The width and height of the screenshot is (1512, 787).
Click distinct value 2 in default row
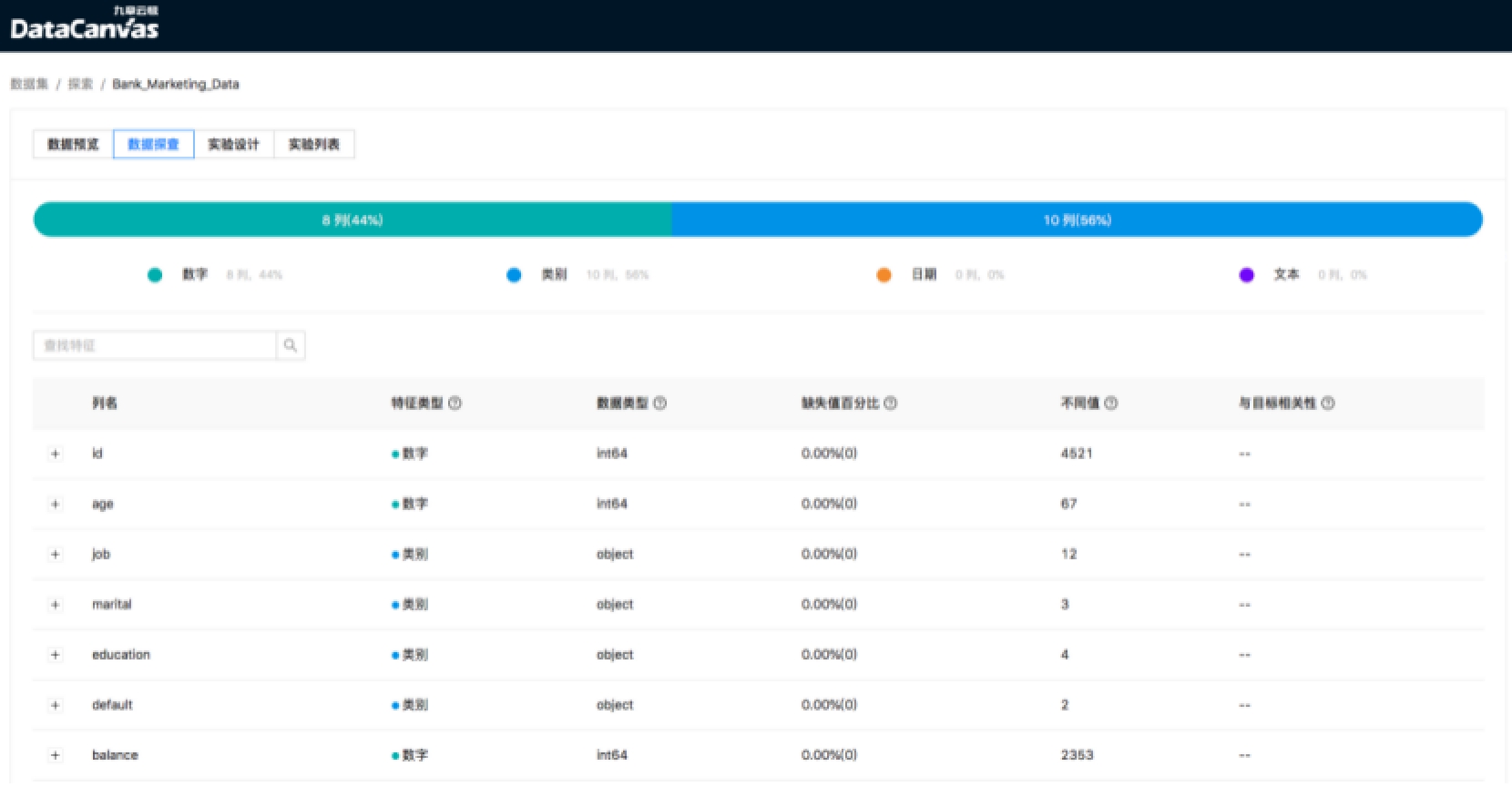[x=1065, y=704]
